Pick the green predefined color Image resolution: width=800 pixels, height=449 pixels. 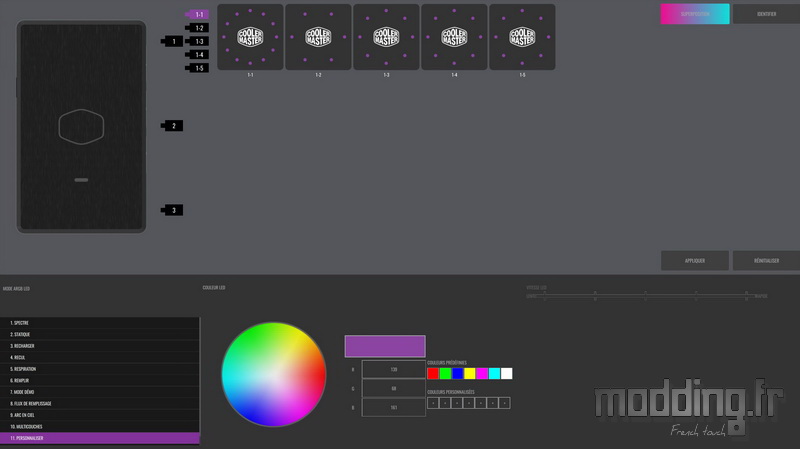pyautogui.click(x=445, y=373)
